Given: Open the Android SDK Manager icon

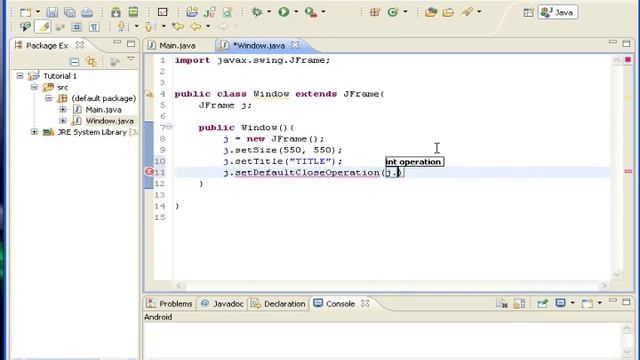Looking at the screenshot, I should click(116, 12).
